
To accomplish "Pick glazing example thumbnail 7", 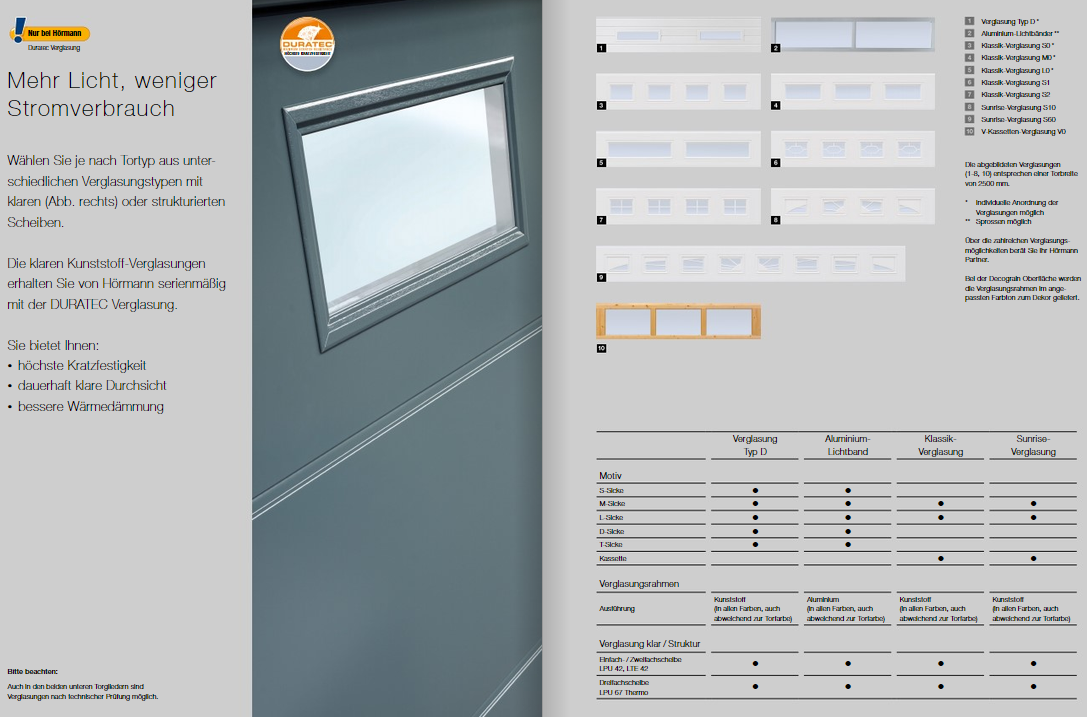I will point(678,206).
